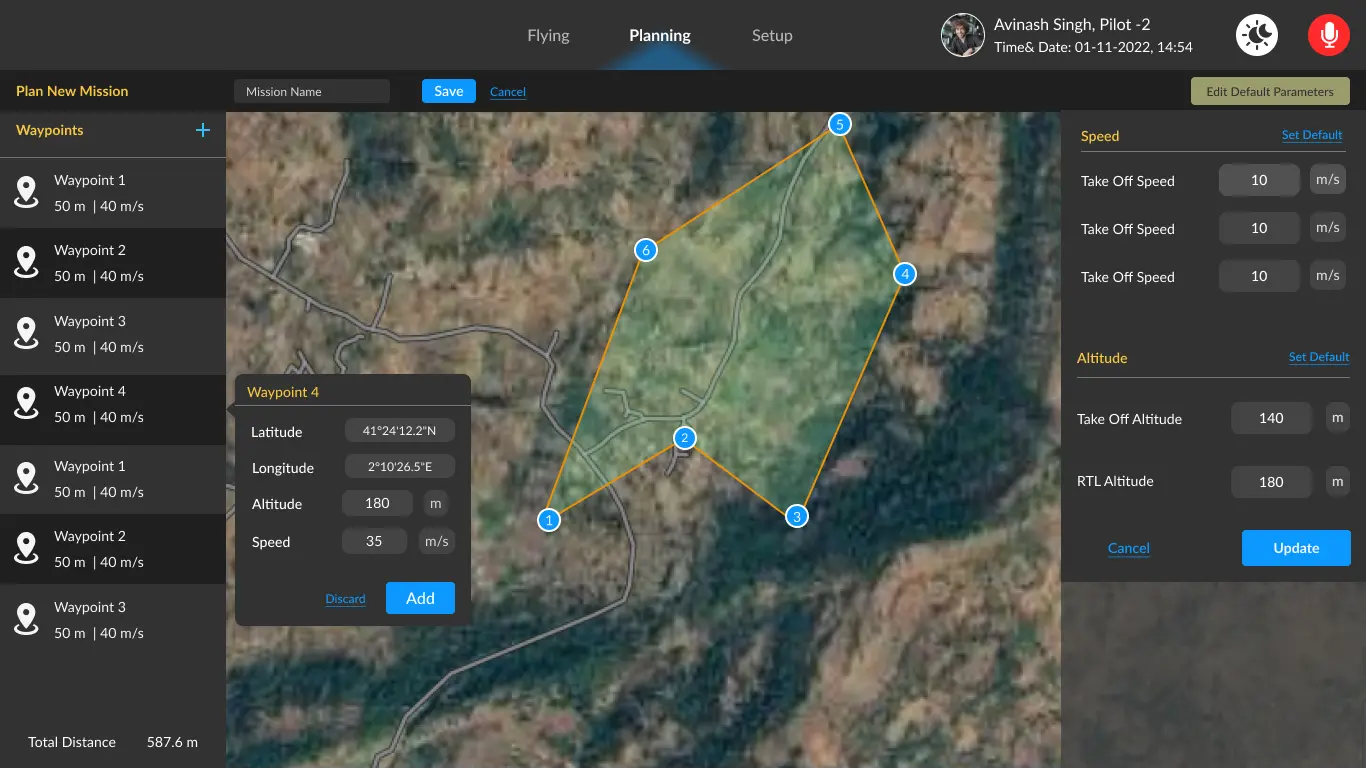Click the Waypoint 4 popup title

[x=283, y=392]
